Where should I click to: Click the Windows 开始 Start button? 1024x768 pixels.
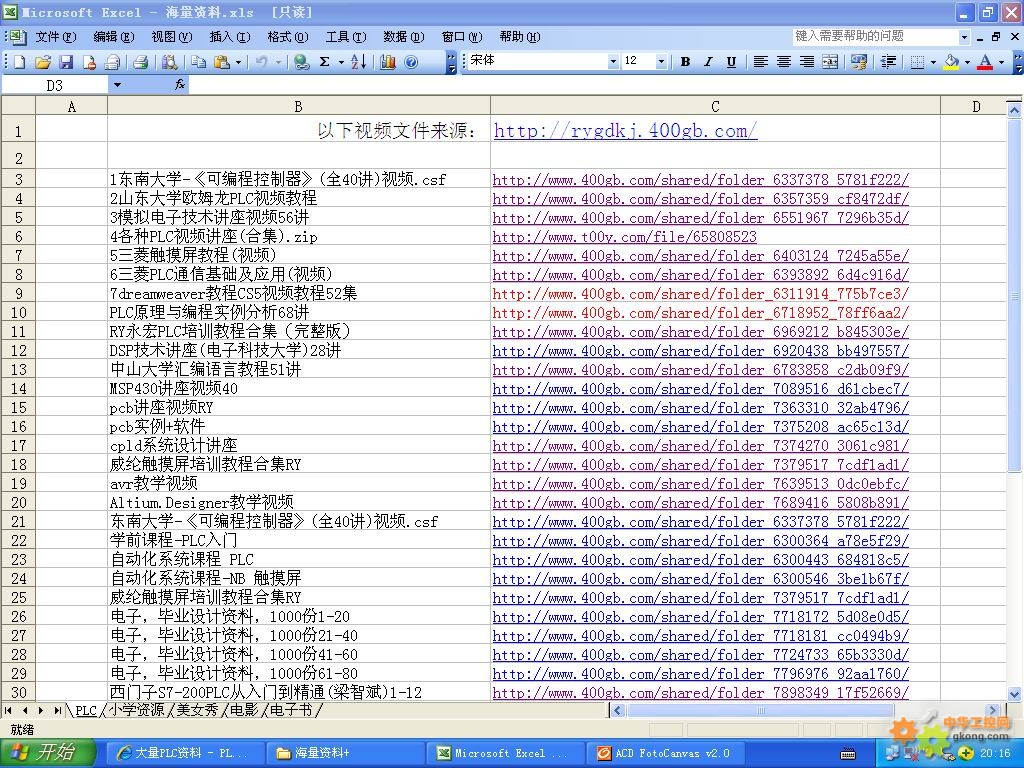click(48, 753)
